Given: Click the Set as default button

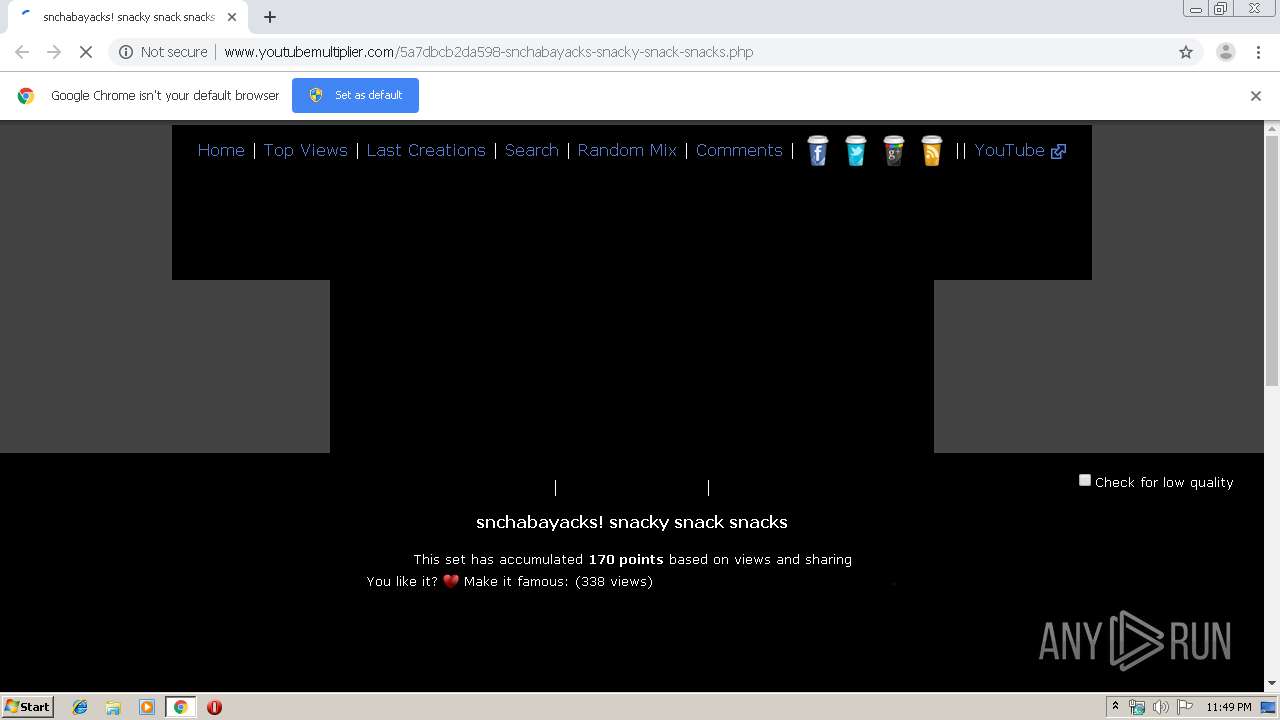Looking at the screenshot, I should [x=355, y=95].
